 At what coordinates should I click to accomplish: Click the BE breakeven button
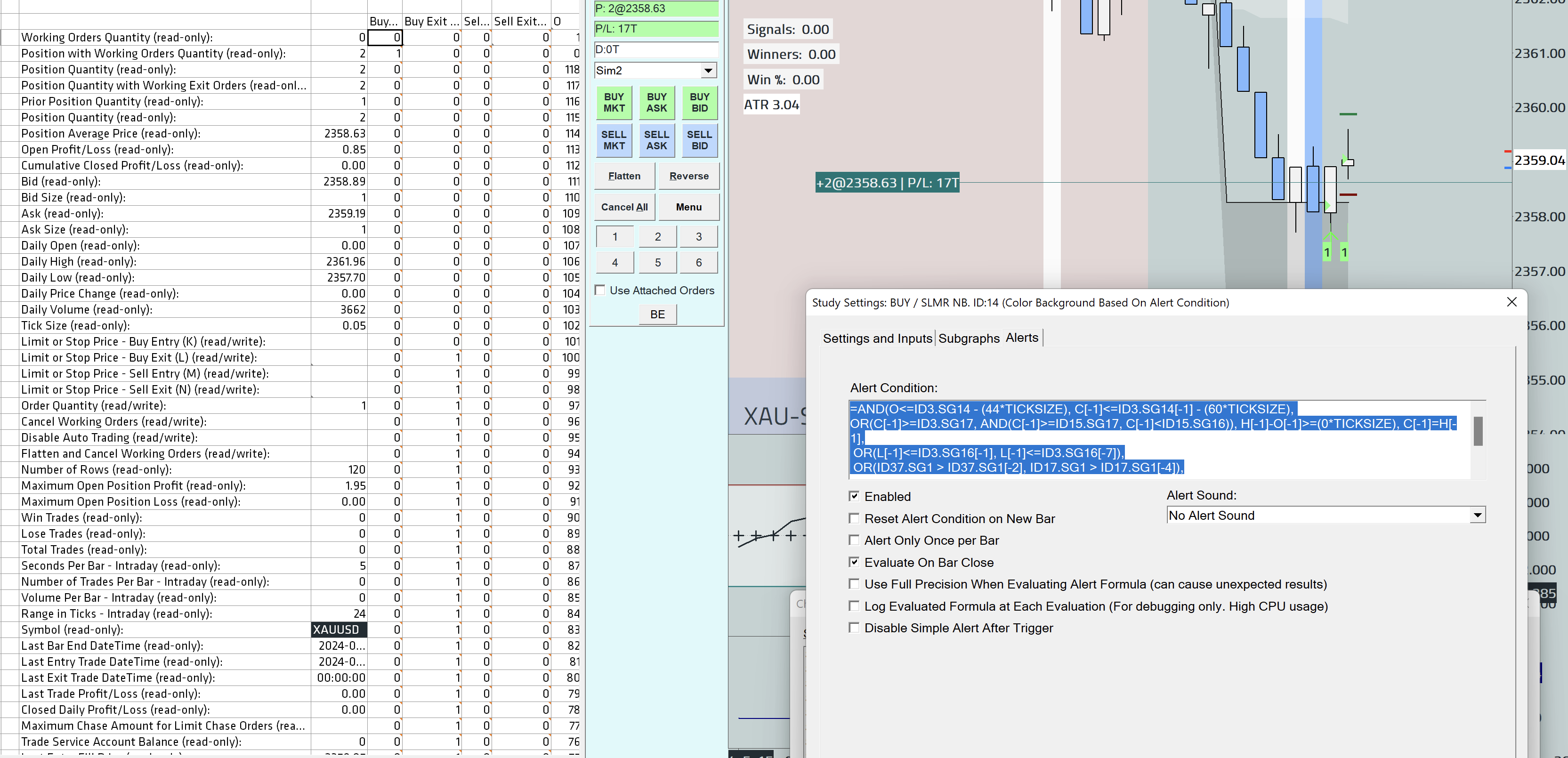click(x=657, y=314)
